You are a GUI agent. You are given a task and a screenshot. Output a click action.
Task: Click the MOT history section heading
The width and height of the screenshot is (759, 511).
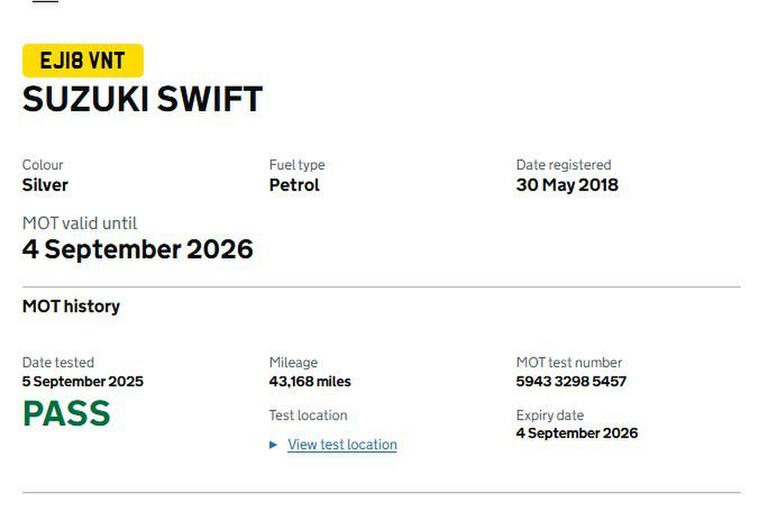(71, 306)
